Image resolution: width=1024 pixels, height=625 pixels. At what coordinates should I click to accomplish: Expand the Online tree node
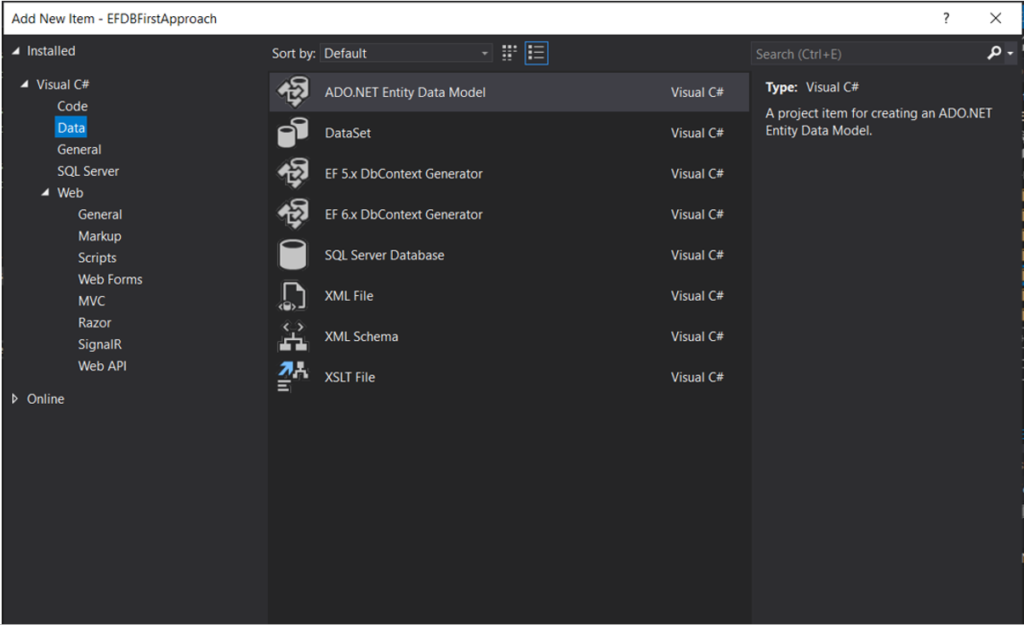point(14,398)
